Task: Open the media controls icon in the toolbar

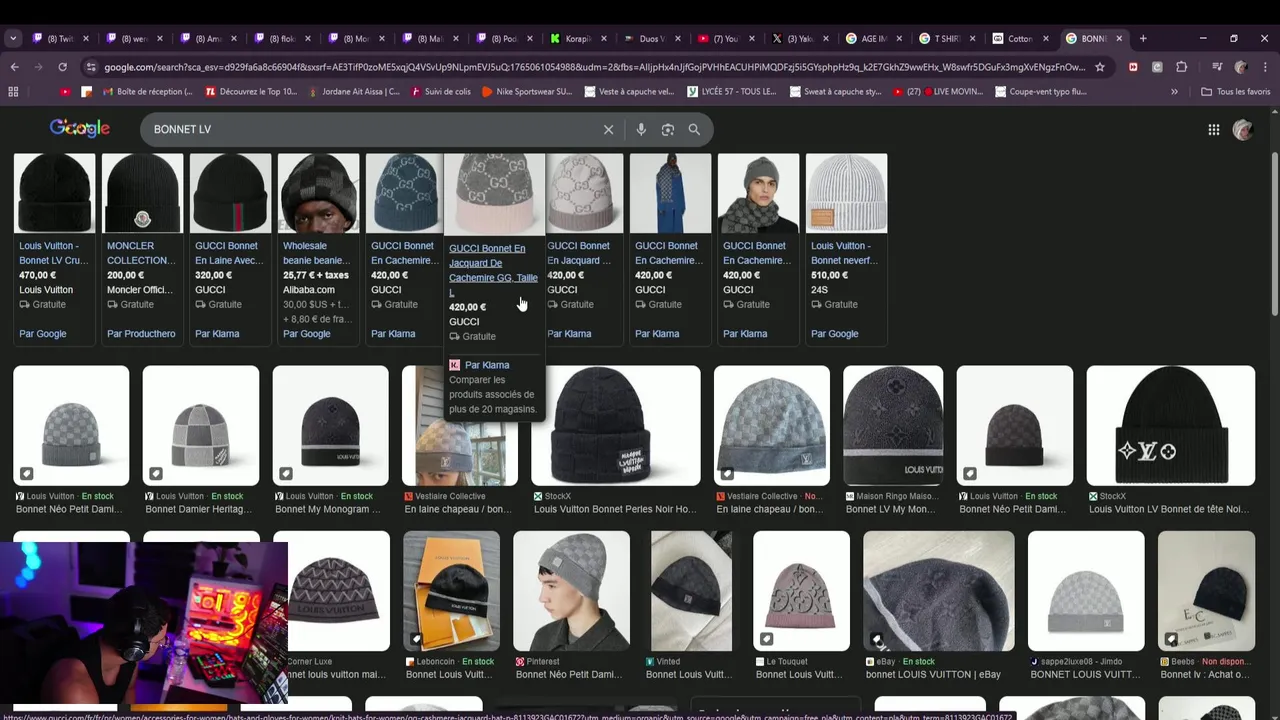Action: coord(1216,67)
